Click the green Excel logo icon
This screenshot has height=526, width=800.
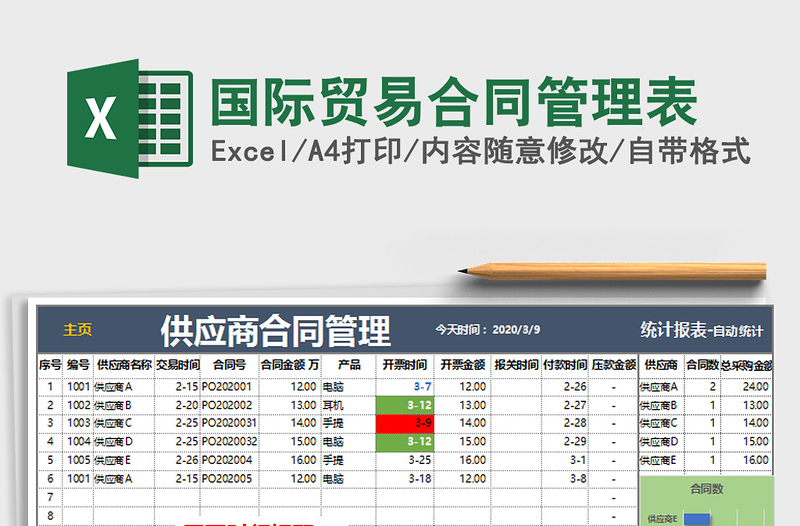point(130,118)
